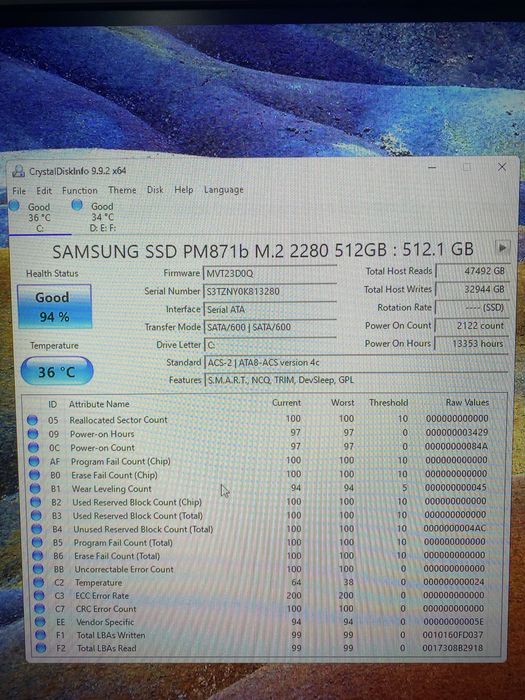Click the C: drive blue status orb
525x700 pixels.
[14, 205]
